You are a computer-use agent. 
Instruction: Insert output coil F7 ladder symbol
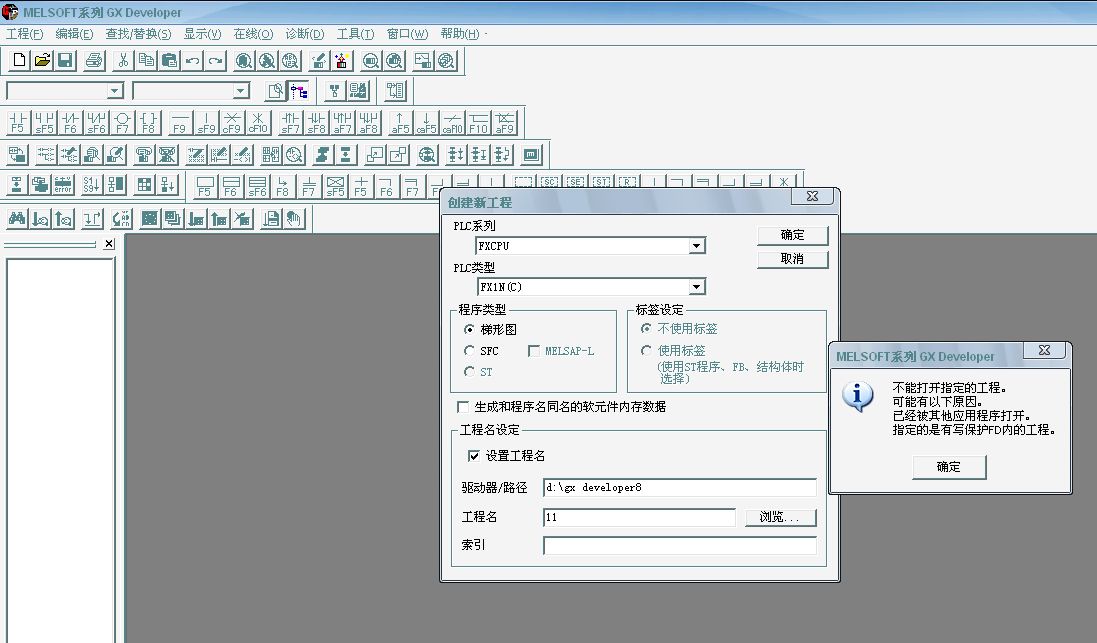[122, 123]
